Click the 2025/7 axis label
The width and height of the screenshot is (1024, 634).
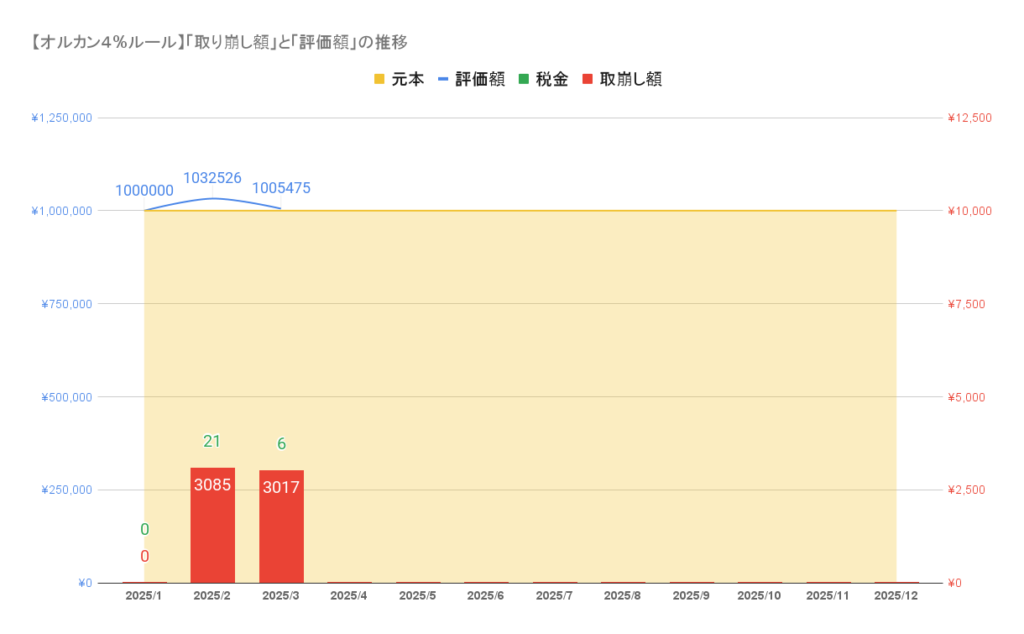(x=554, y=596)
